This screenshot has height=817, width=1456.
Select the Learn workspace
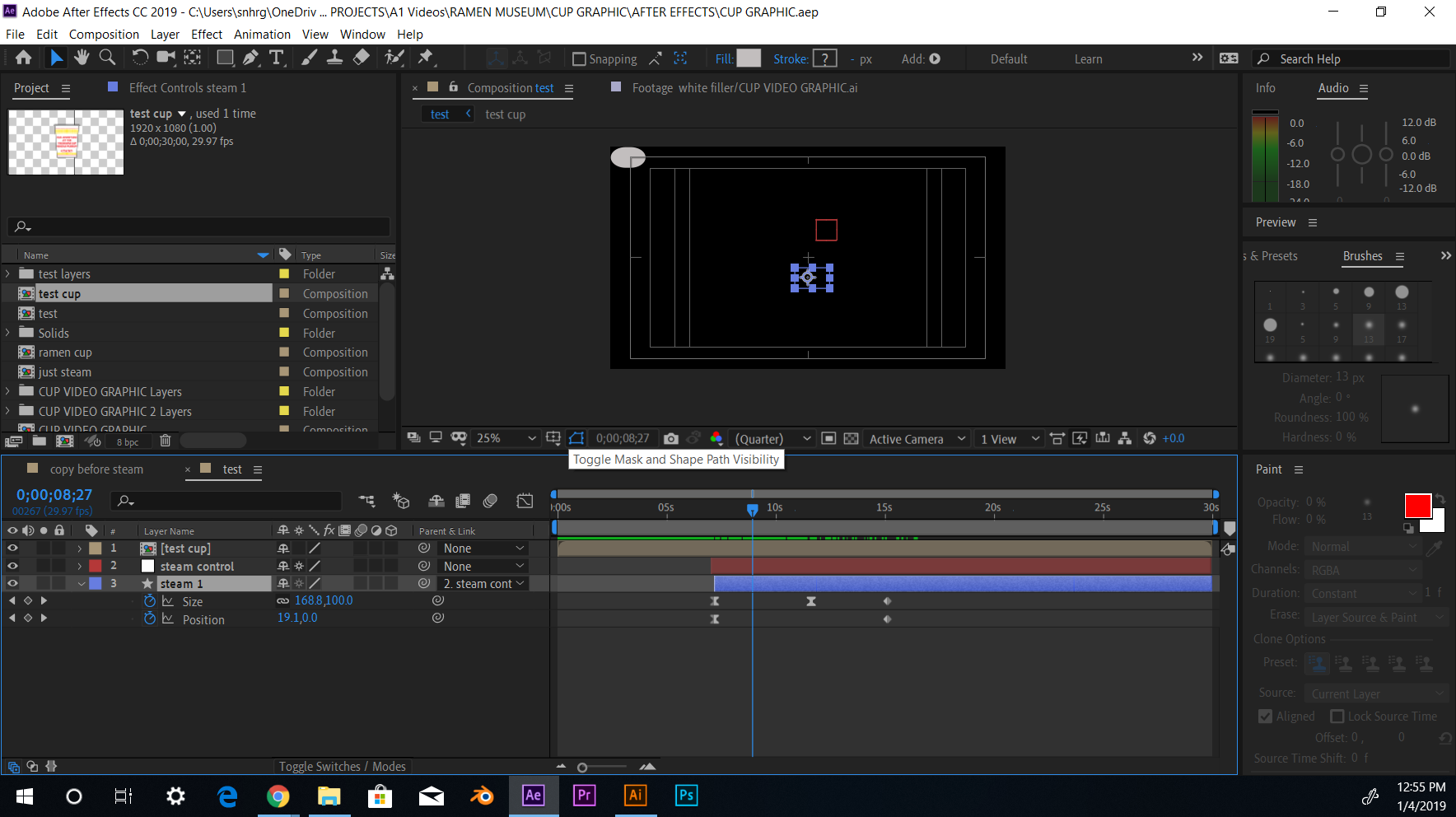pyautogui.click(x=1088, y=59)
